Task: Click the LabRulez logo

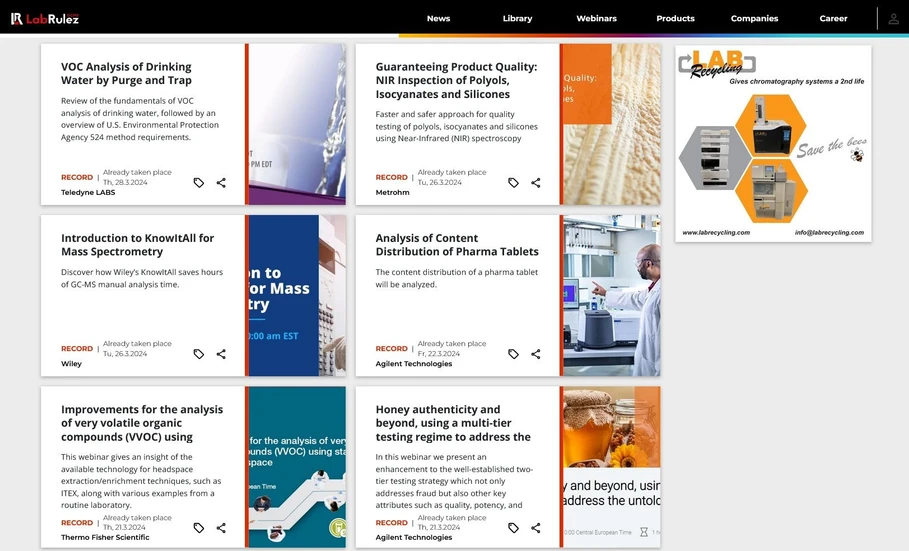Action: pos(45,19)
